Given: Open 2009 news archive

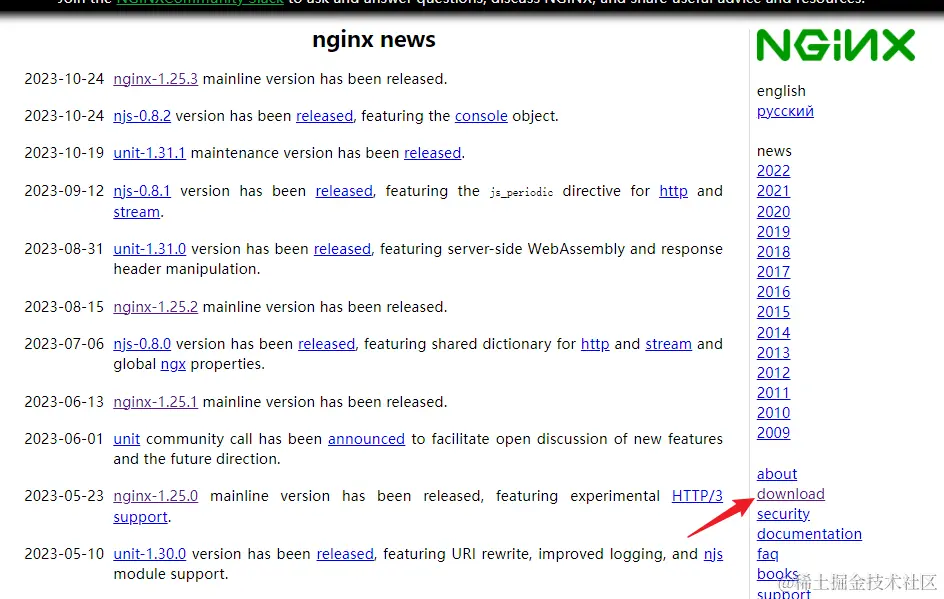Looking at the screenshot, I should 773,433.
